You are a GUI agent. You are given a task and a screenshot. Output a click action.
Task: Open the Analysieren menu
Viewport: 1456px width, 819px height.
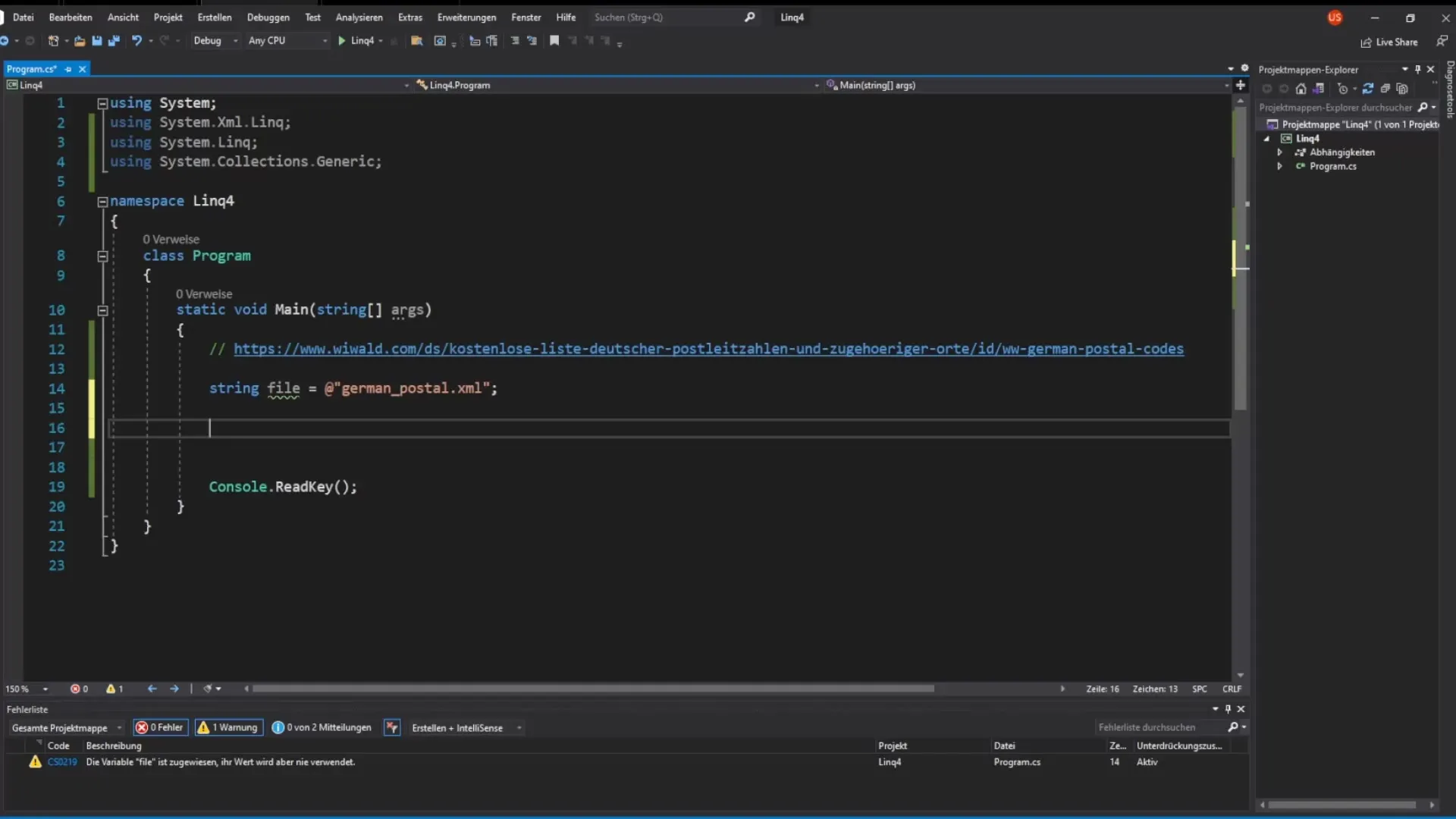(359, 17)
